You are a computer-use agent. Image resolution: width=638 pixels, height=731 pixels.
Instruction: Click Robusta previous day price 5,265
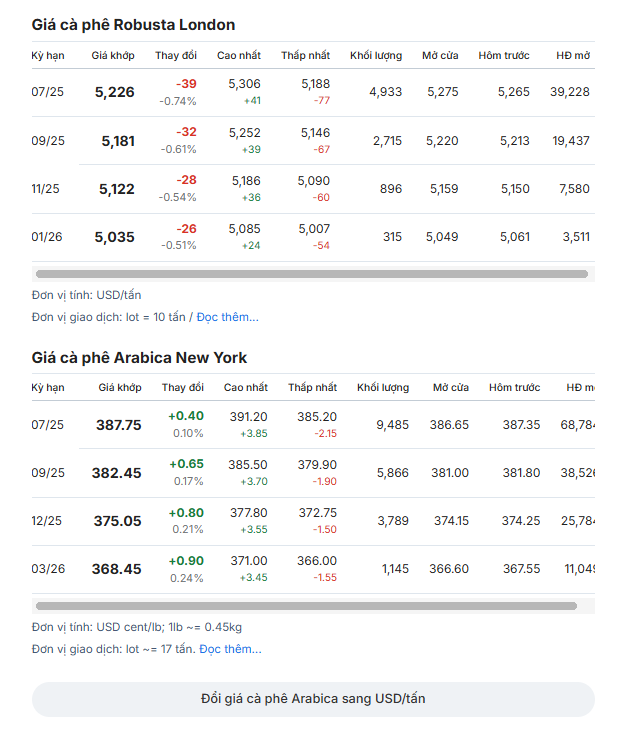tap(514, 92)
